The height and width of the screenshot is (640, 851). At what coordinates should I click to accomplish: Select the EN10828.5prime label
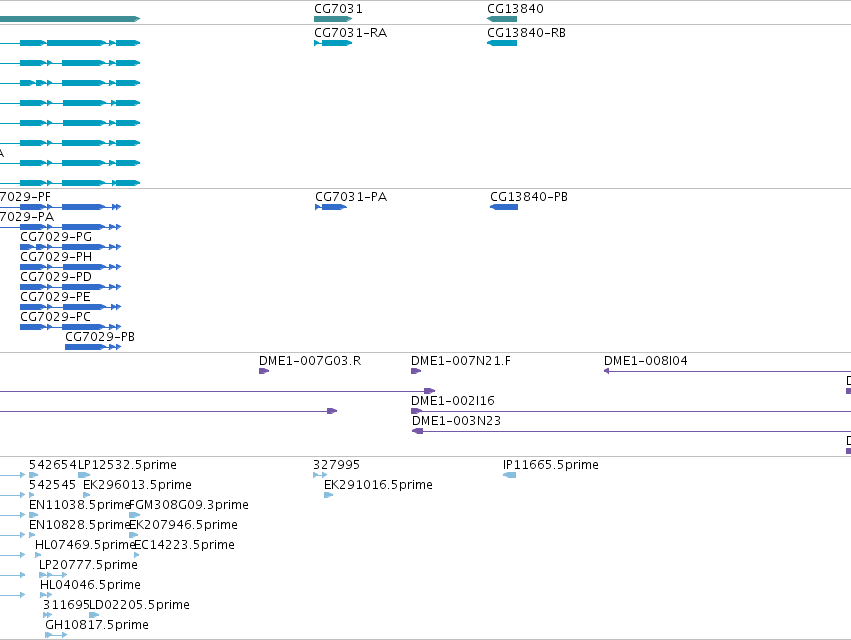[79, 525]
